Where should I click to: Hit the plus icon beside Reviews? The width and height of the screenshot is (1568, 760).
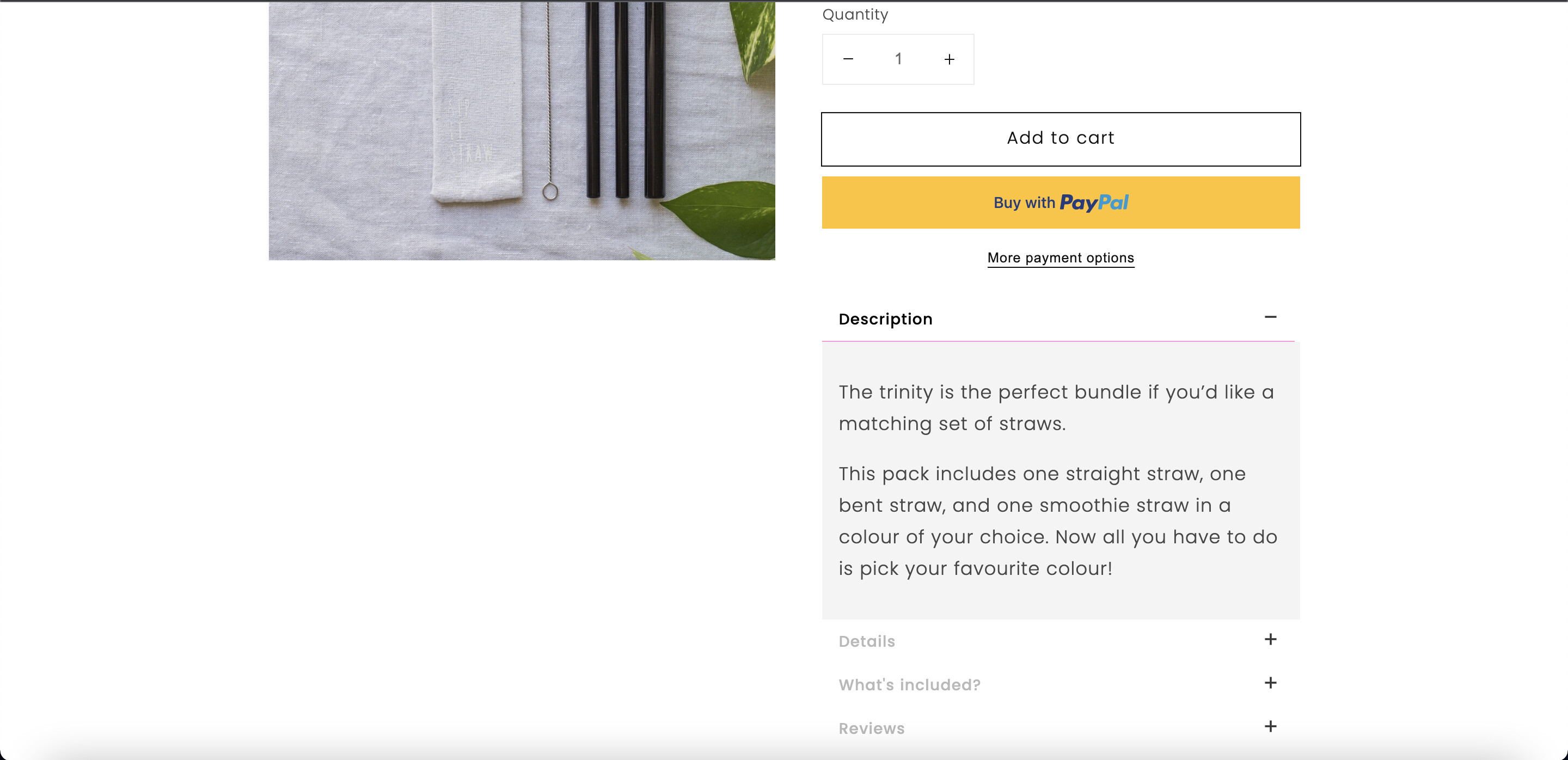pos(1270,727)
